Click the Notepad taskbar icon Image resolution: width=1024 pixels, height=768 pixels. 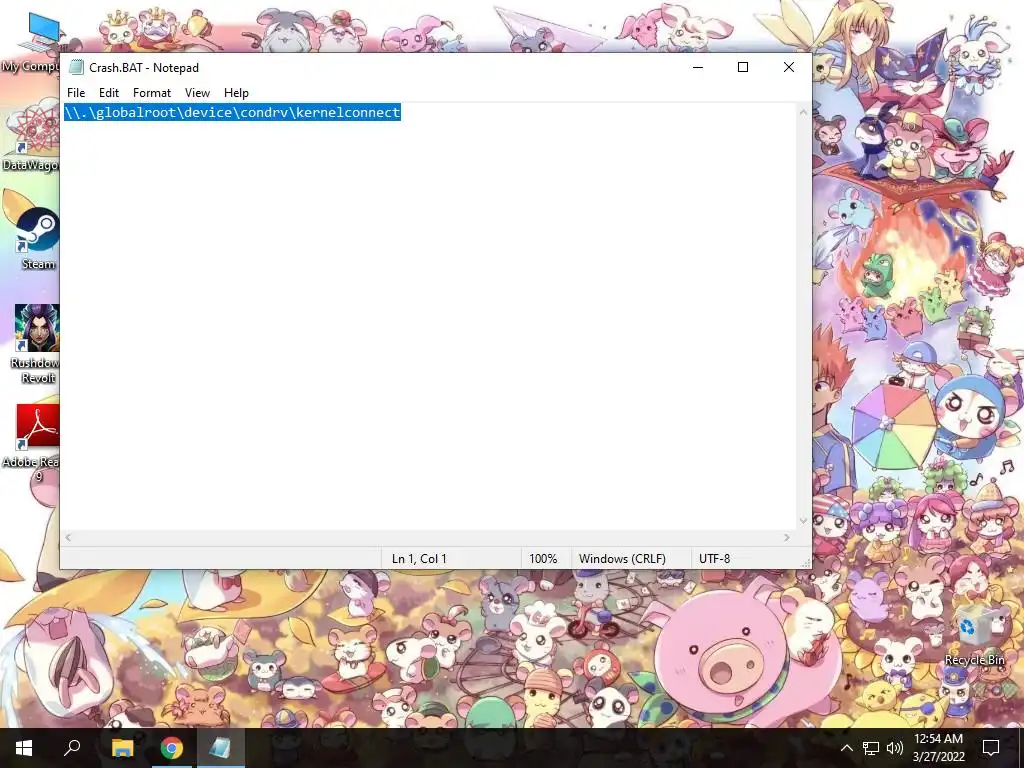(220, 748)
